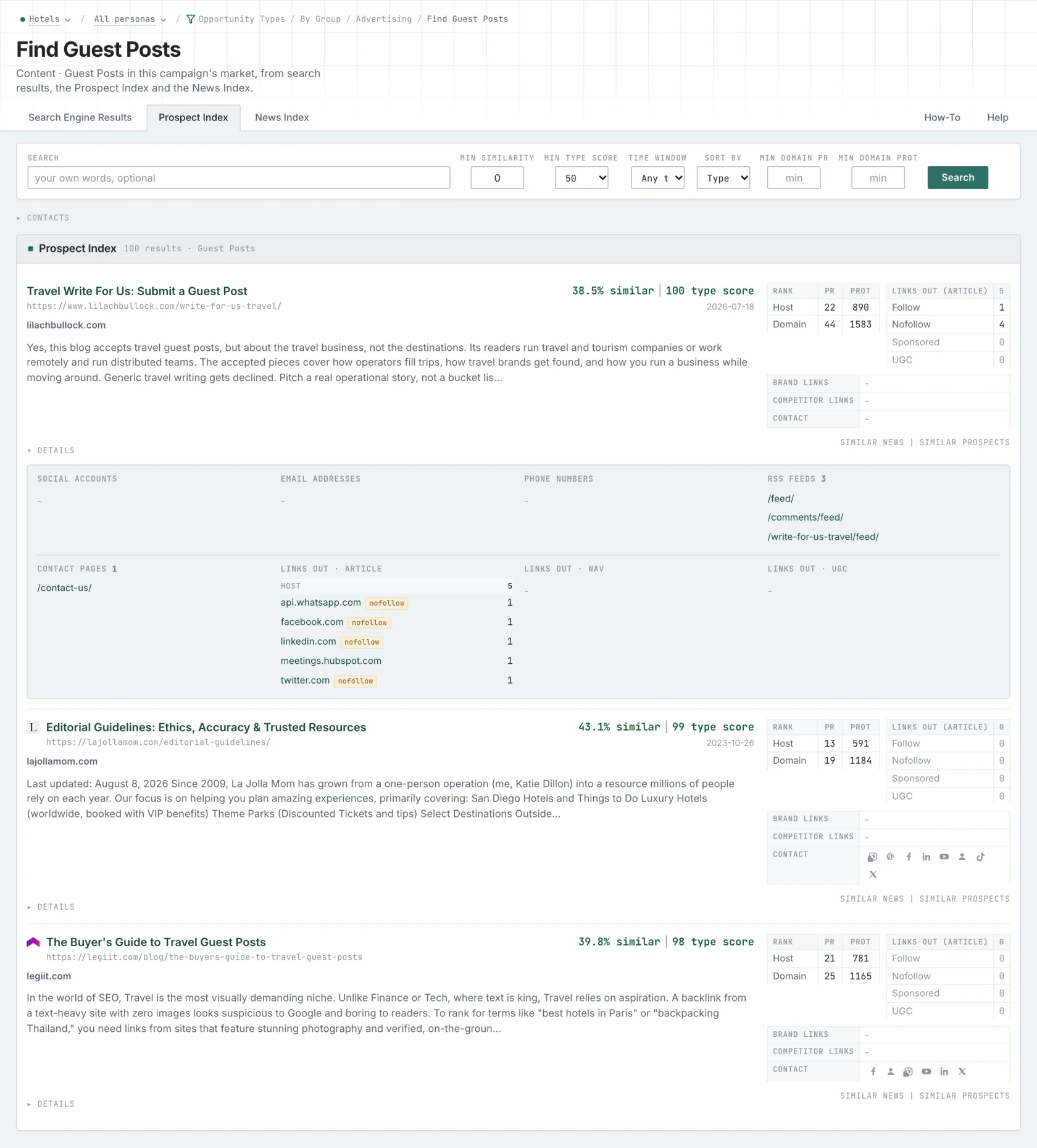Screen dimensions: 1037x1148
Task: Open the Min Type Score dropdown showing 50
Action: 581,178
